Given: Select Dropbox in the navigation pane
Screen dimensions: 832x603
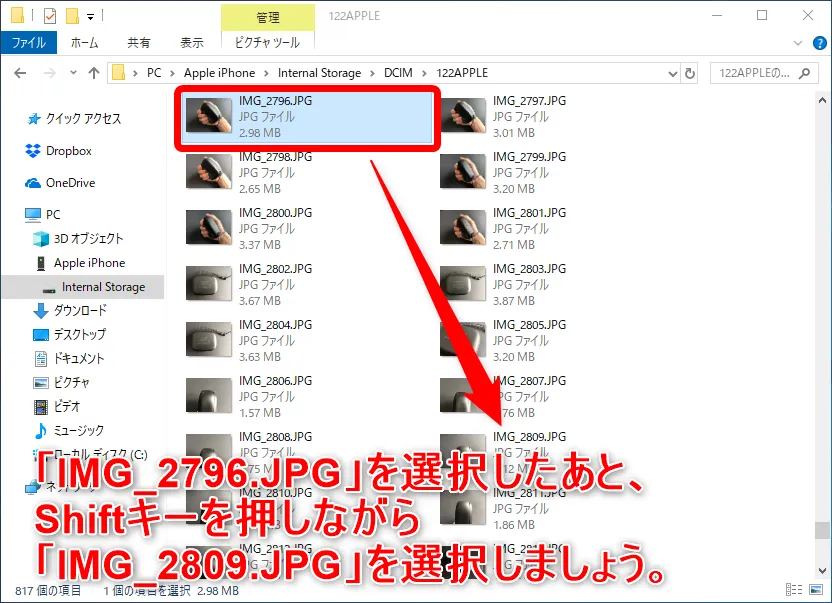Looking at the screenshot, I should (58, 151).
